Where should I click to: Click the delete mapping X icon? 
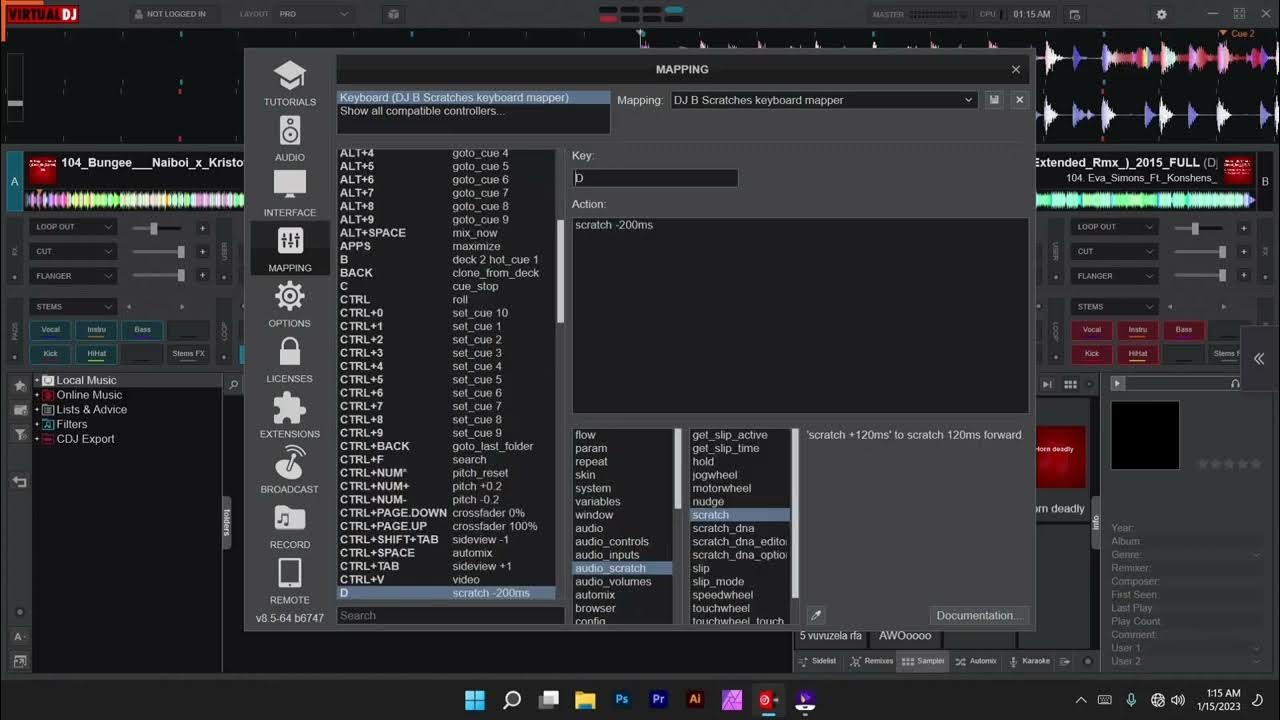click(x=1019, y=100)
